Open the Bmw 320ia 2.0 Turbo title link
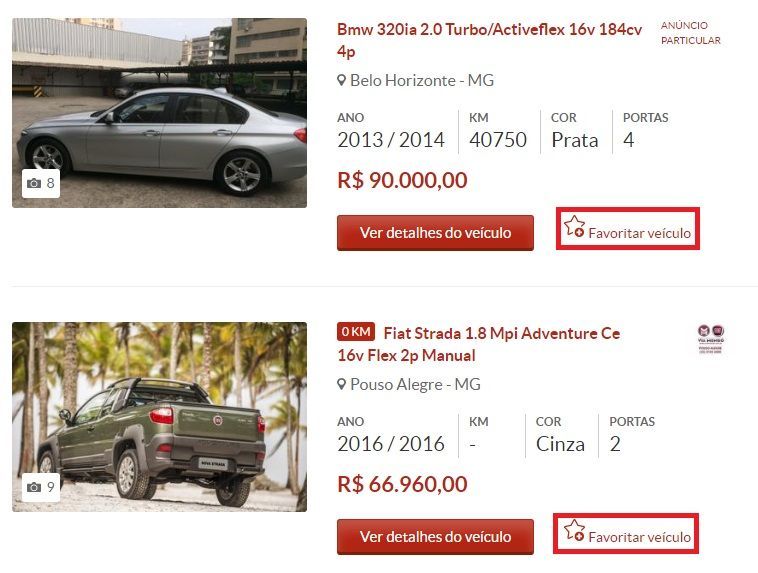 pyautogui.click(x=489, y=40)
